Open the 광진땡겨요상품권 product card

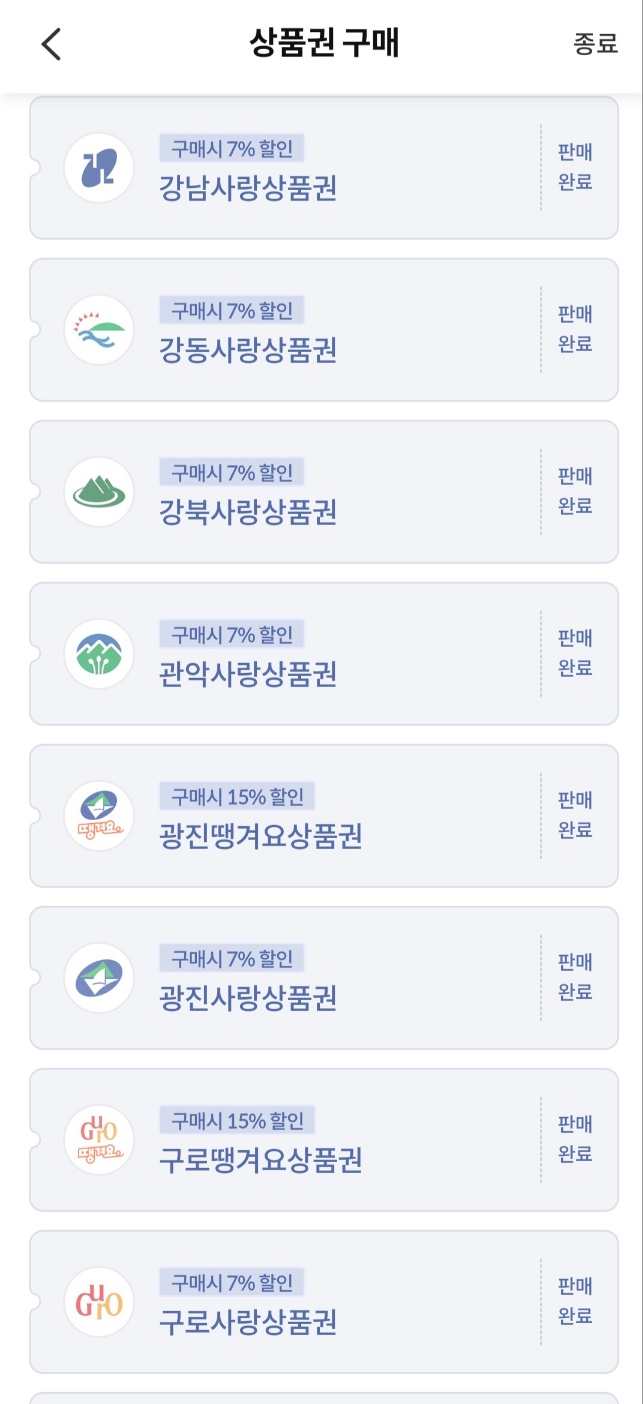click(x=320, y=815)
